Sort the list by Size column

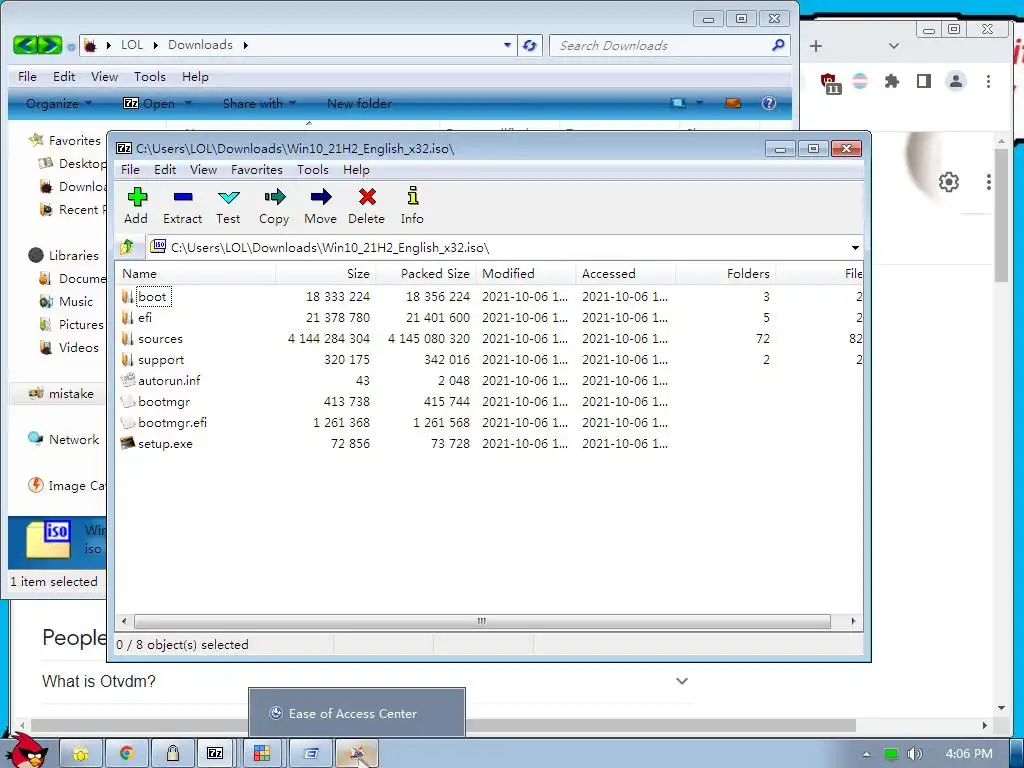(x=326, y=274)
